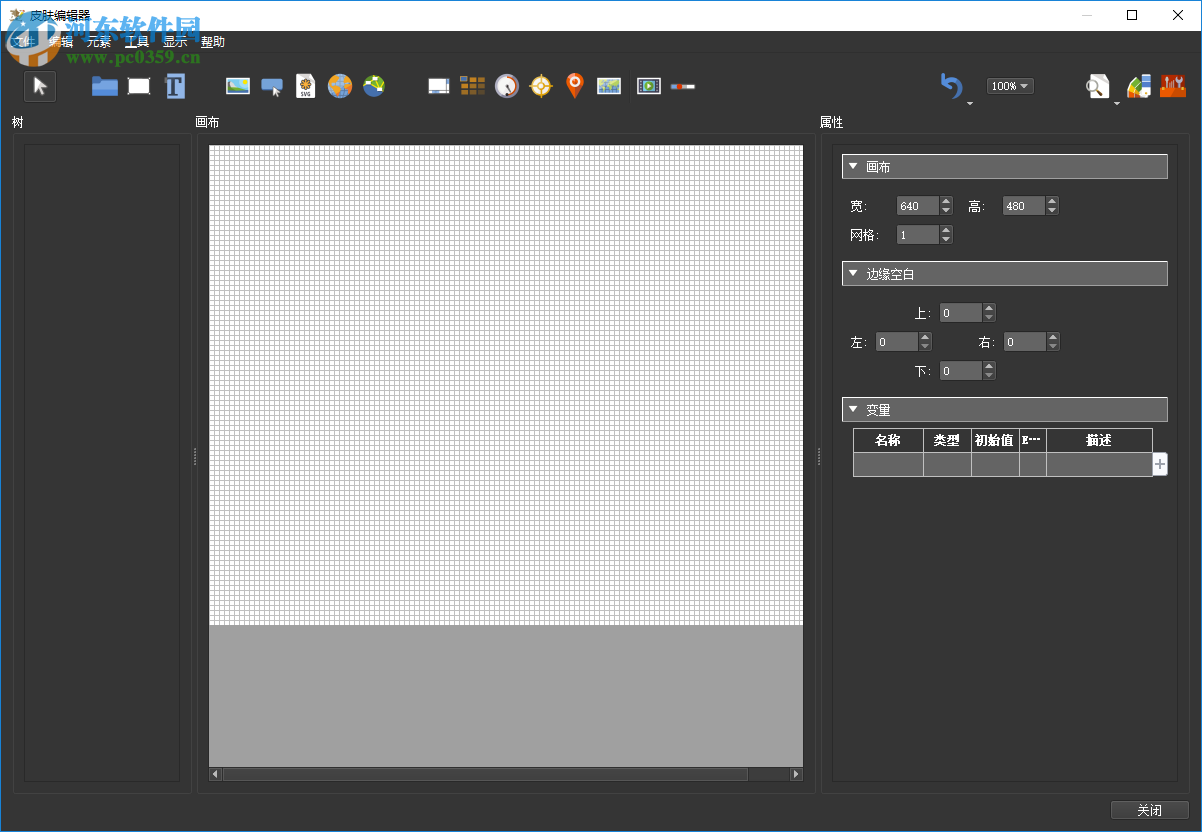Screen dimensions: 1202x832
Task: Insert an SVG file element
Action: tap(305, 86)
